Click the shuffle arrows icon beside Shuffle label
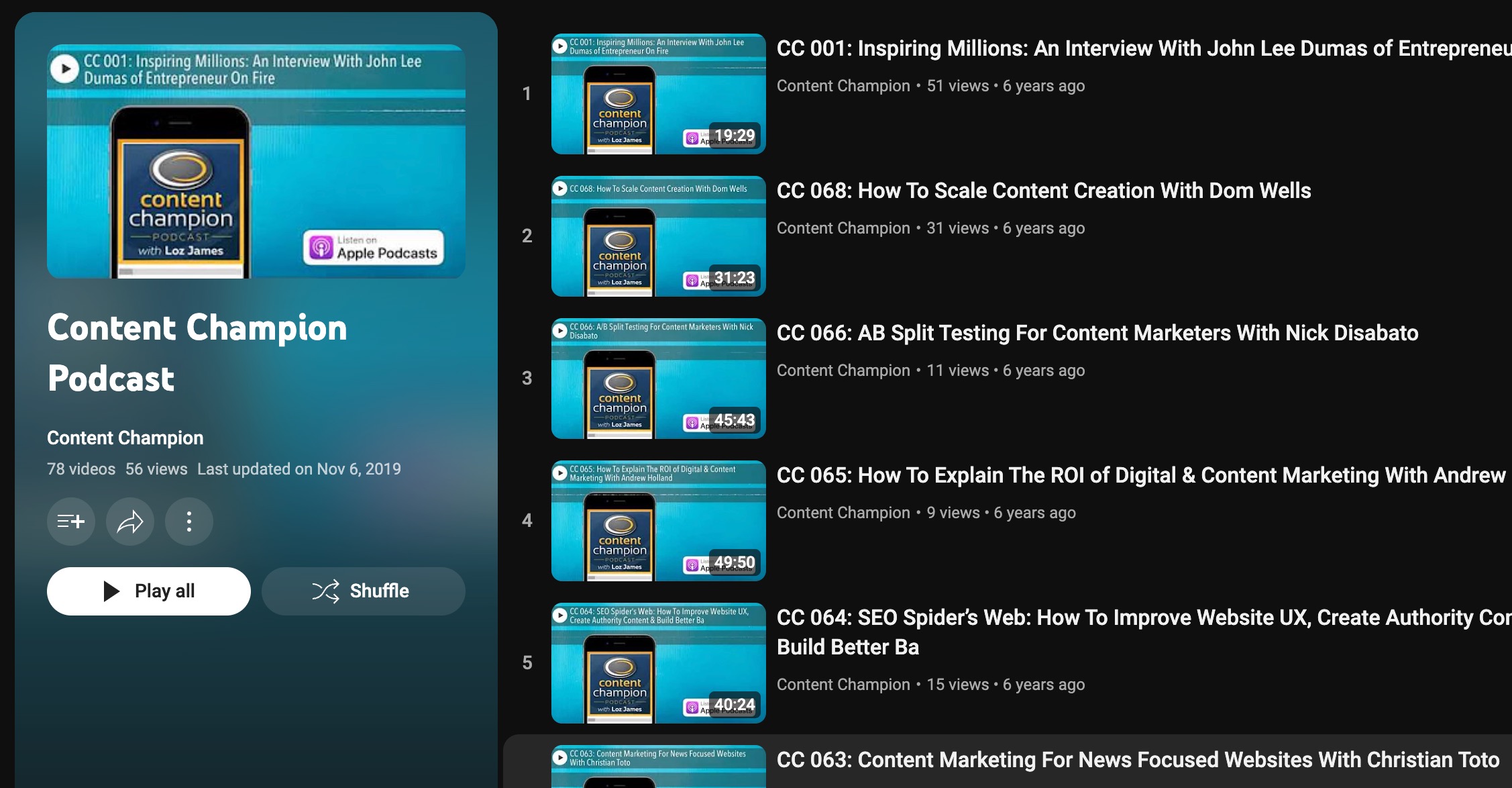The image size is (1512, 788). click(325, 591)
